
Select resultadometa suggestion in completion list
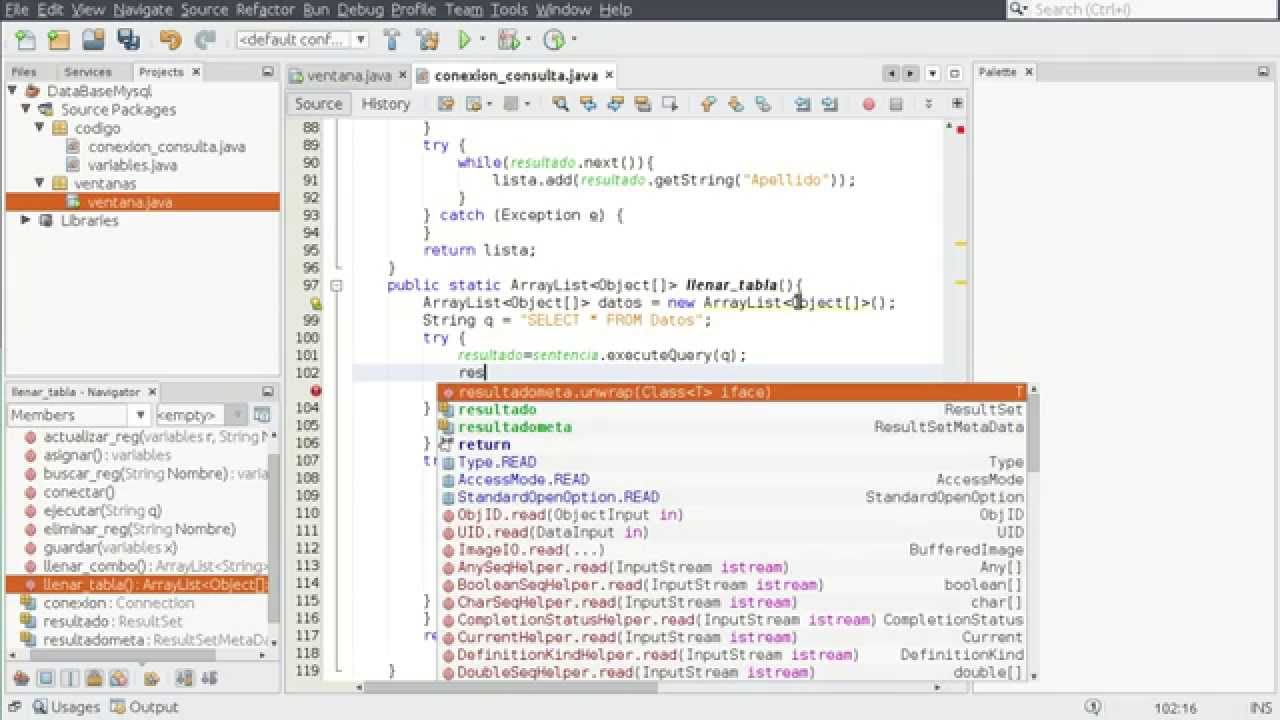(732, 427)
